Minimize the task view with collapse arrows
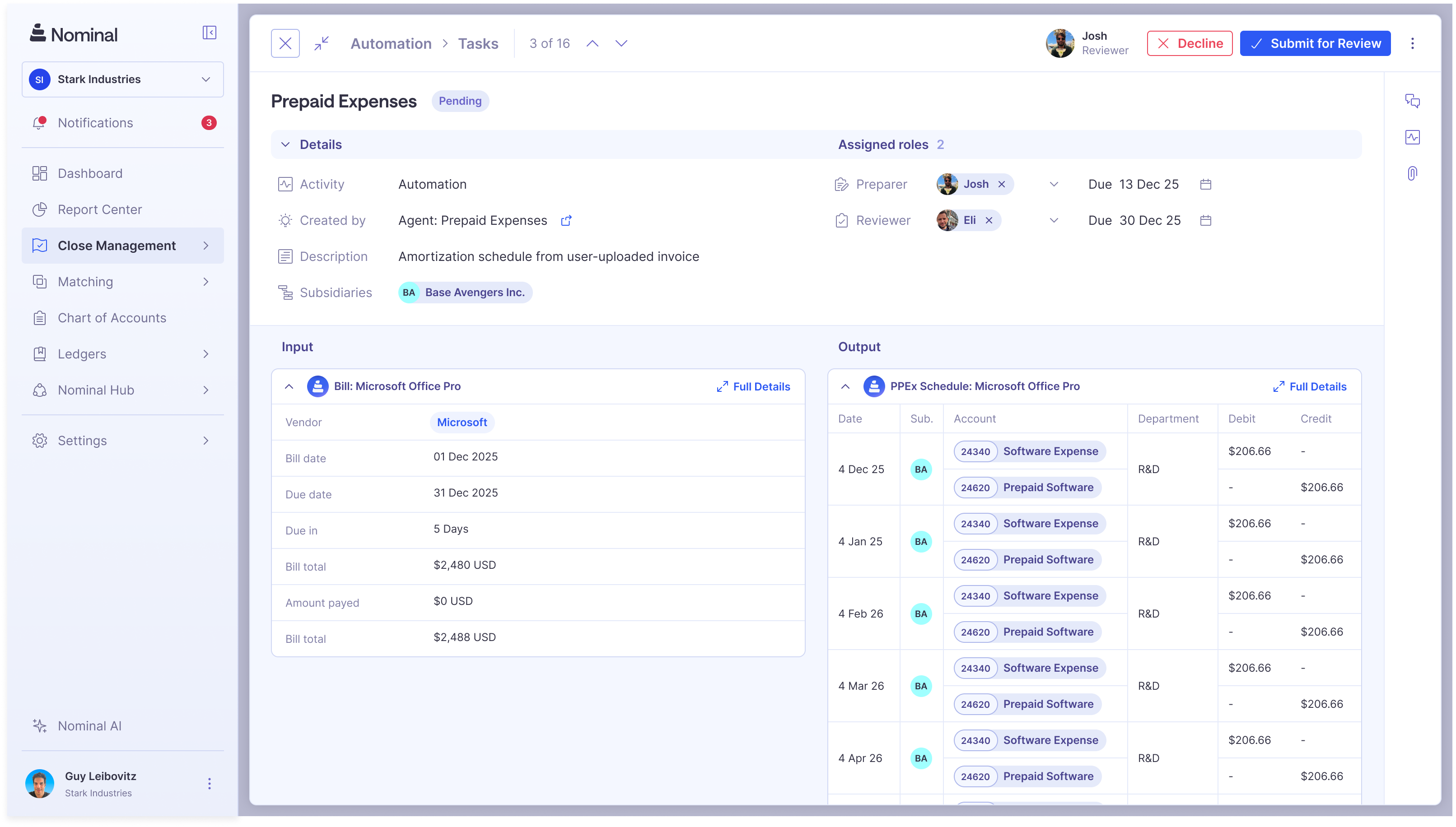This screenshot has height=827, width=1456. (322, 43)
